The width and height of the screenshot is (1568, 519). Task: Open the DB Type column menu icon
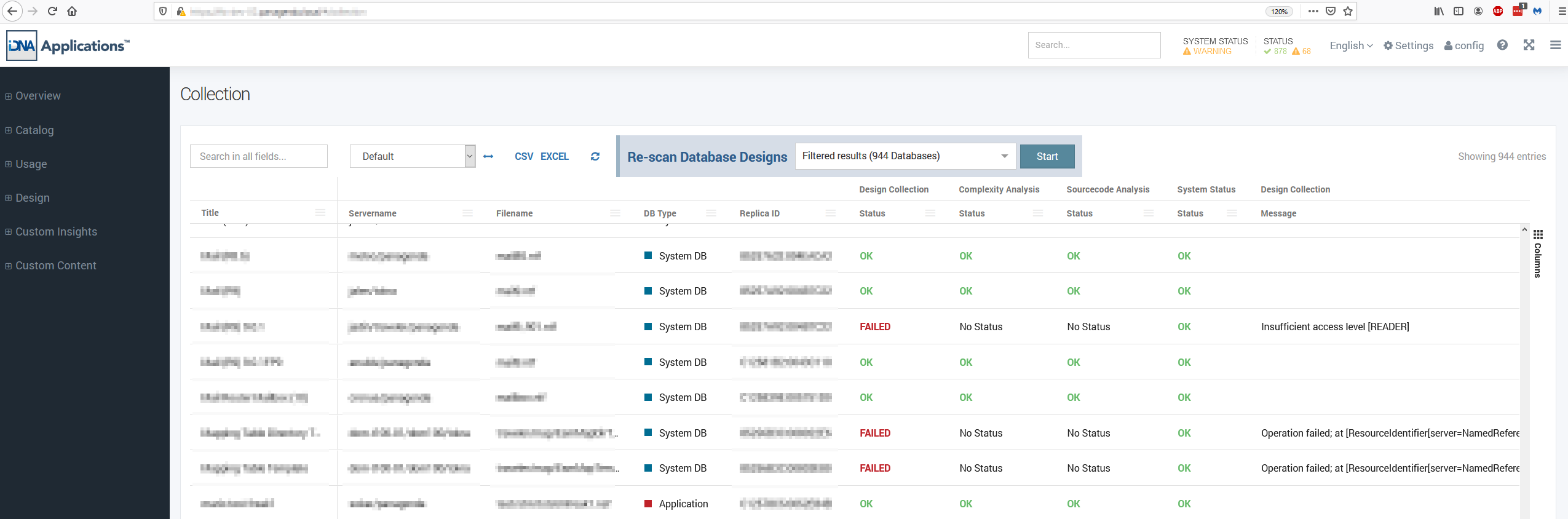click(711, 213)
